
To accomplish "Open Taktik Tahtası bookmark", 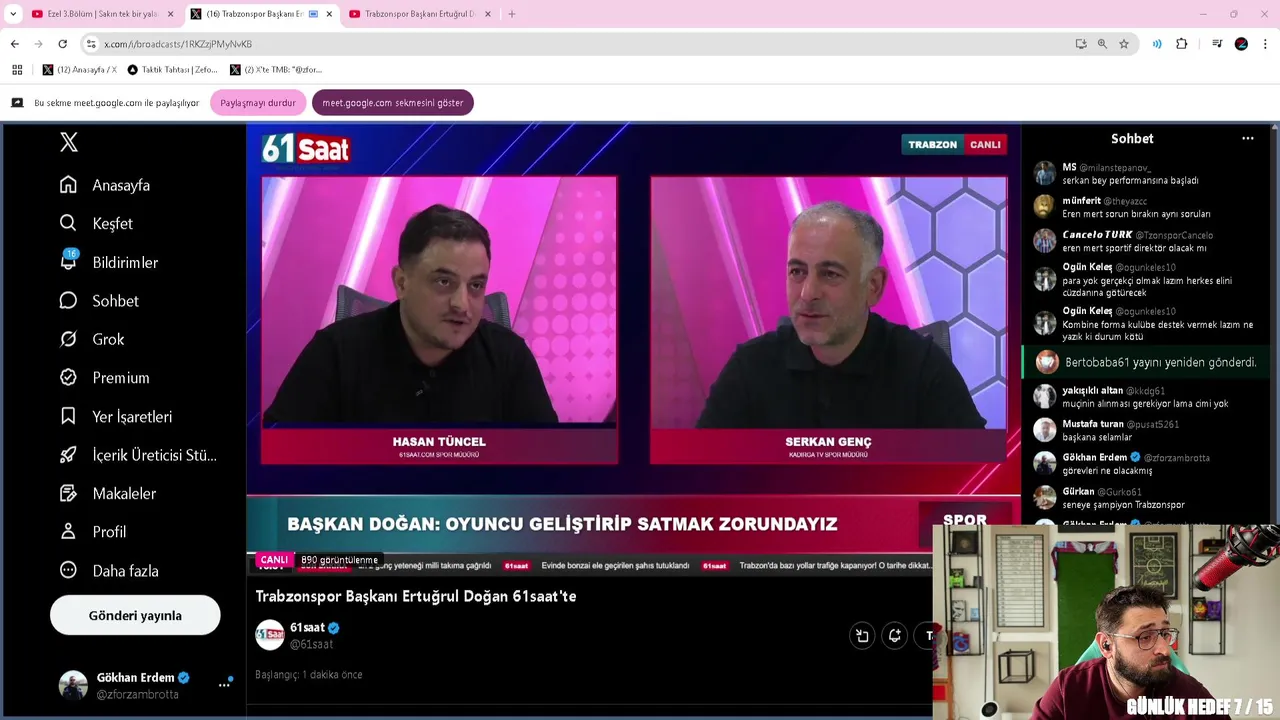I will [x=173, y=70].
